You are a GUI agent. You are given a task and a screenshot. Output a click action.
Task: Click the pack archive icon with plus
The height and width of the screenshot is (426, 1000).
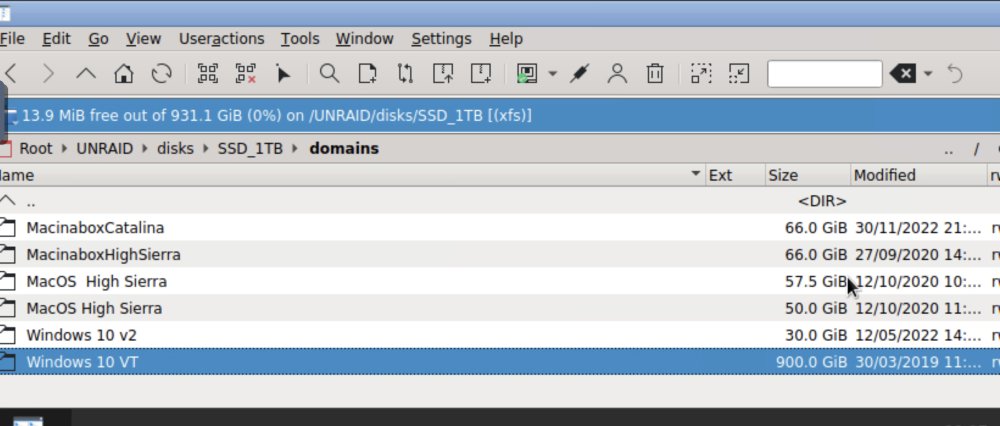[x=481, y=74]
